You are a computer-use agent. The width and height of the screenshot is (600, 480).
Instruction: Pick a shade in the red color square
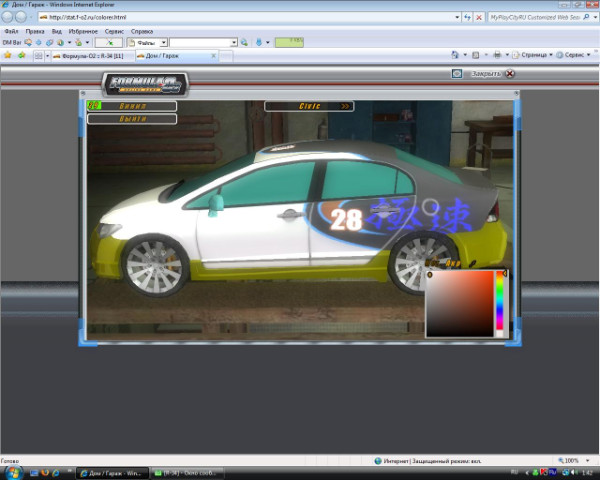460,303
